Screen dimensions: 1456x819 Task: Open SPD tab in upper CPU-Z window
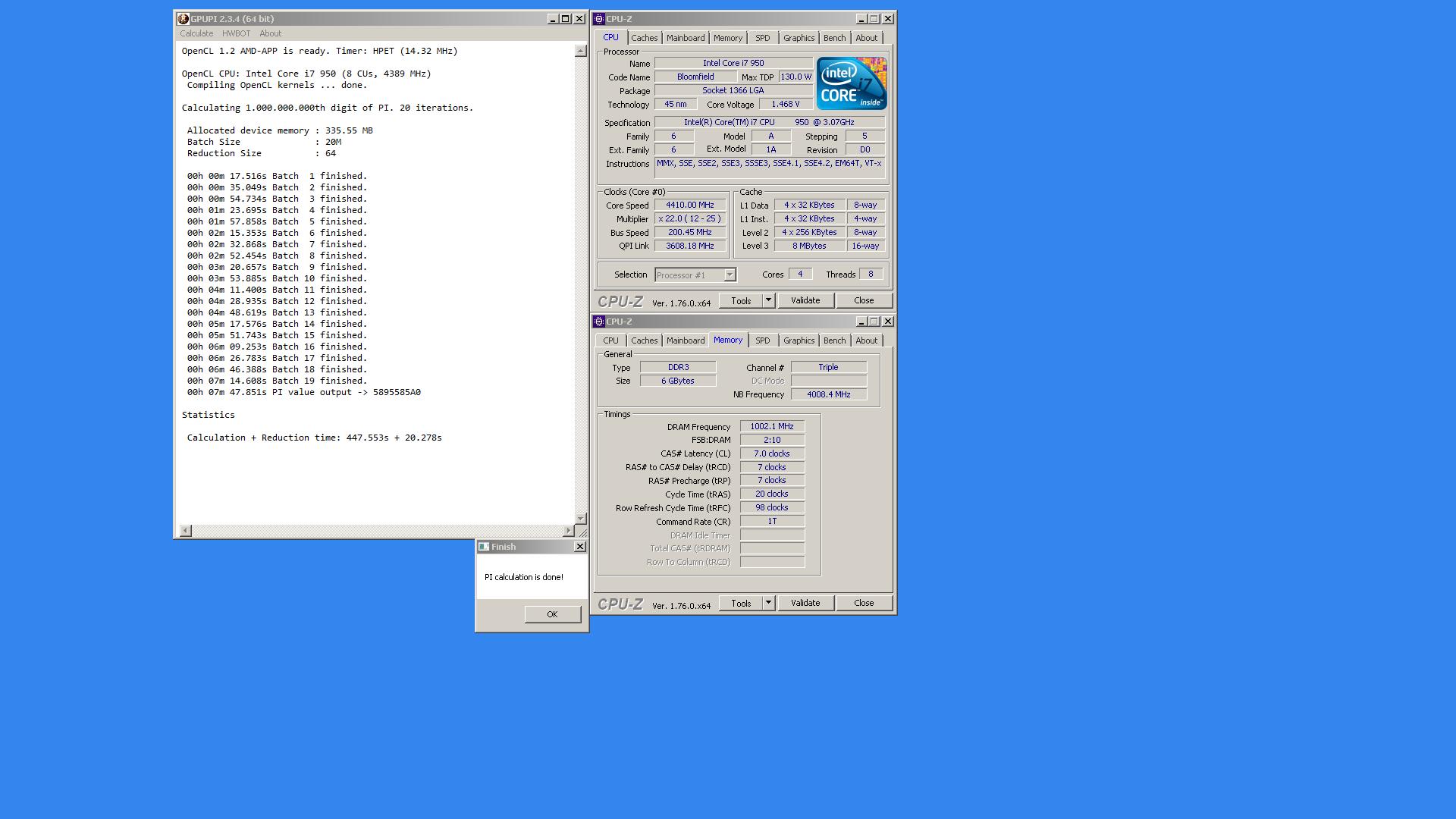pos(762,38)
